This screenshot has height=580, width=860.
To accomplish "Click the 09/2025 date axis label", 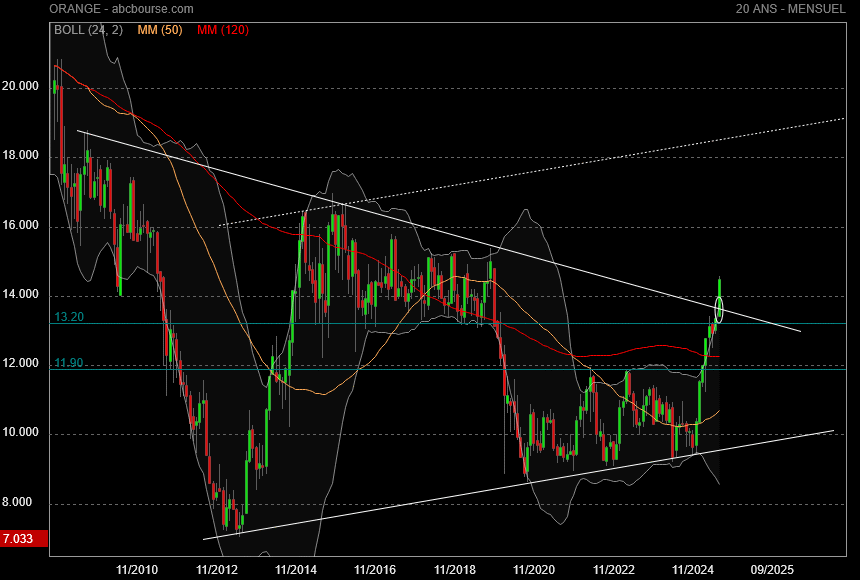I will [x=772, y=570].
